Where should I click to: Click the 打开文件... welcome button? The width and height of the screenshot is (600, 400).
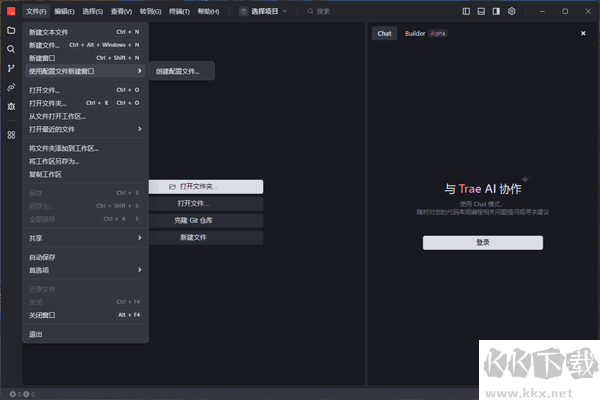pos(206,204)
